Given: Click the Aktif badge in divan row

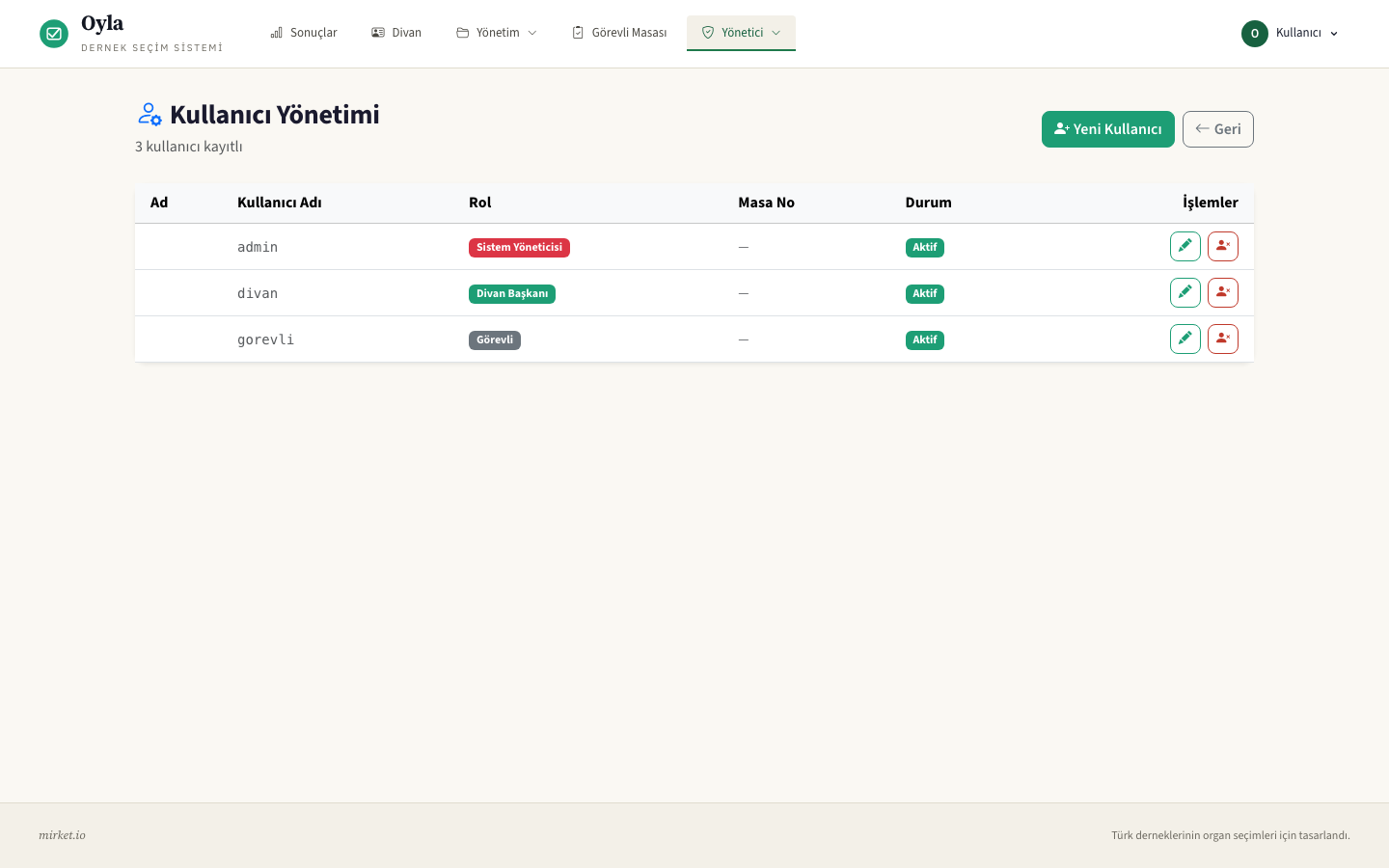Looking at the screenshot, I should [925, 294].
